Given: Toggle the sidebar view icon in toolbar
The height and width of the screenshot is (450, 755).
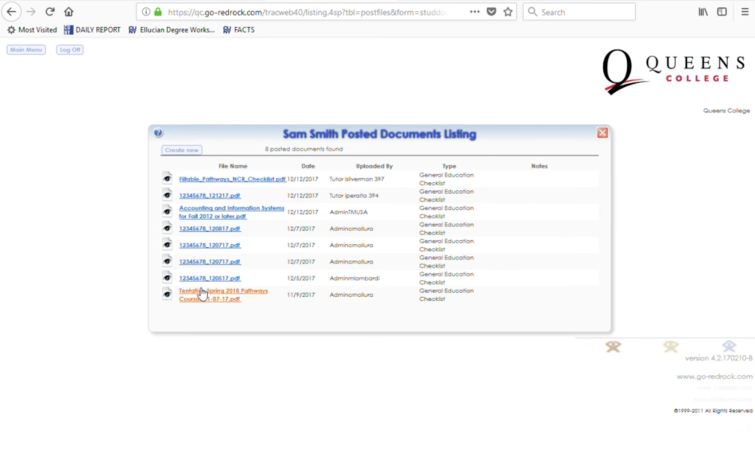Looking at the screenshot, I should pos(722,12).
